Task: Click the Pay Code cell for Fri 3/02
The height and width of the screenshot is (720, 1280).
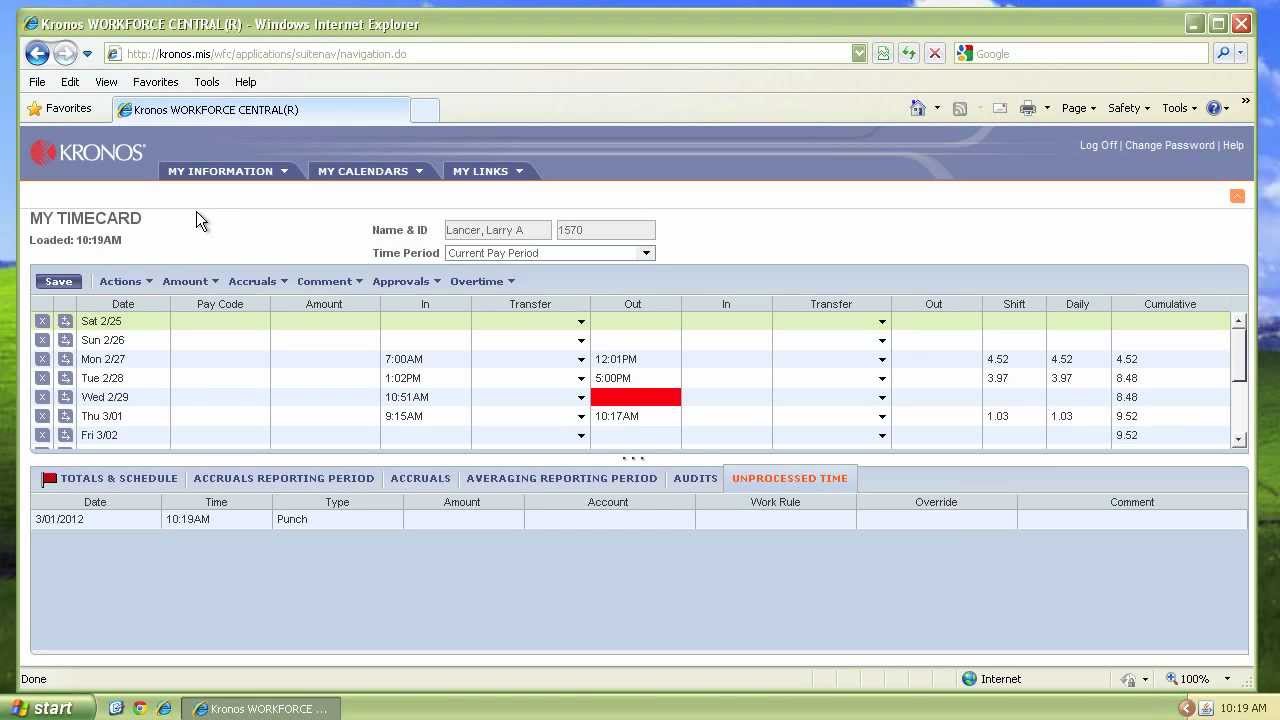Action: pyautogui.click(x=220, y=435)
